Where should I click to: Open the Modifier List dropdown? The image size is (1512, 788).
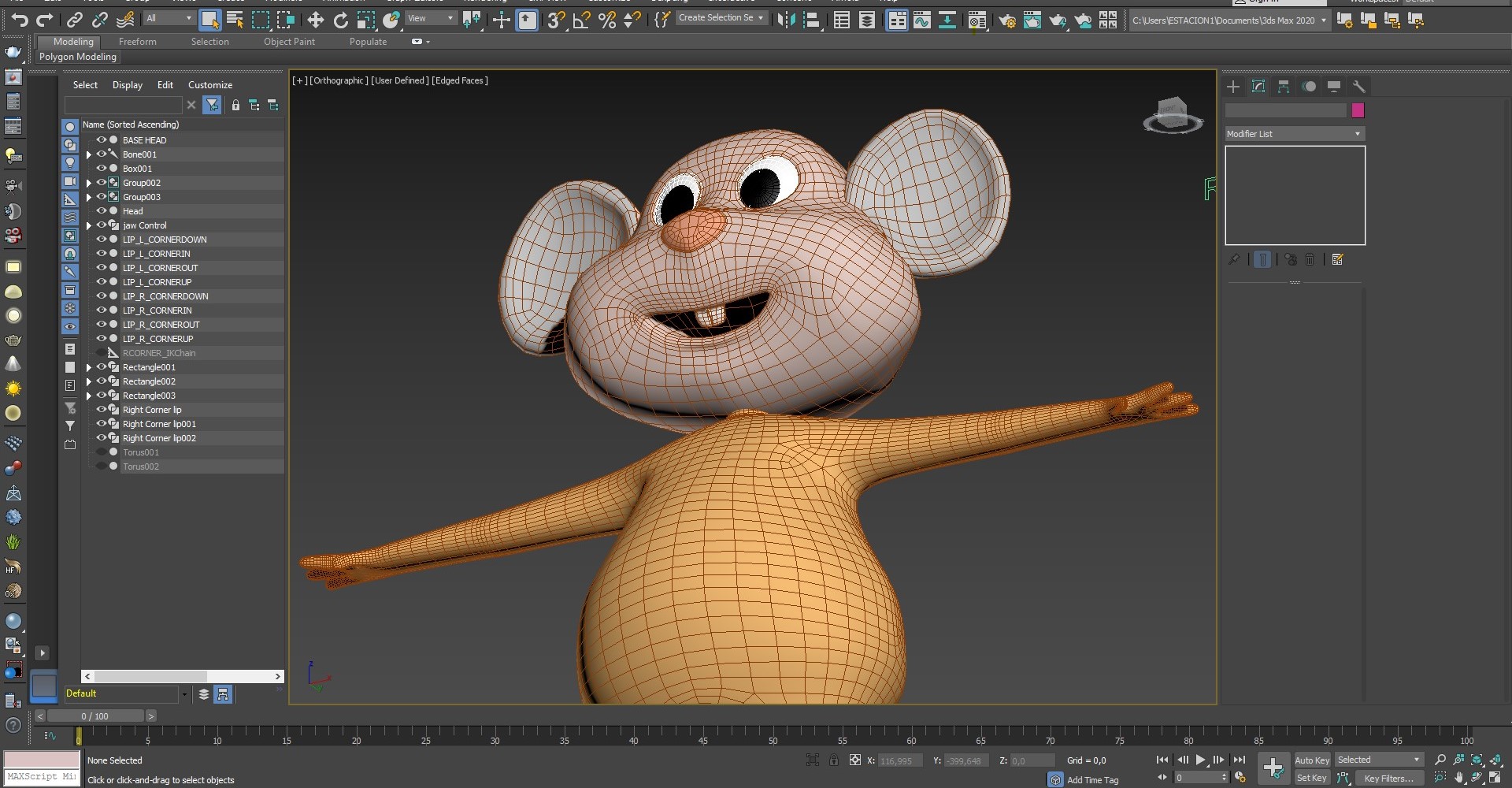click(x=1295, y=134)
